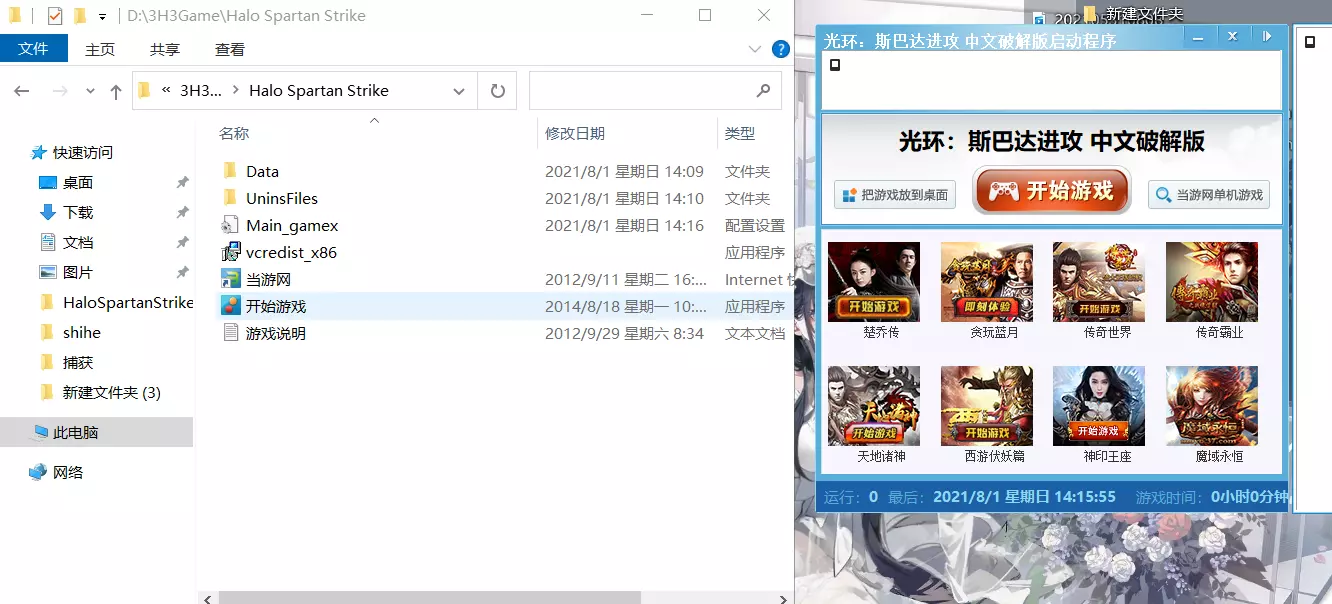Select the 游戏说明 text document icon
The height and width of the screenshot is (604, 1332).
tap(230, 333)
